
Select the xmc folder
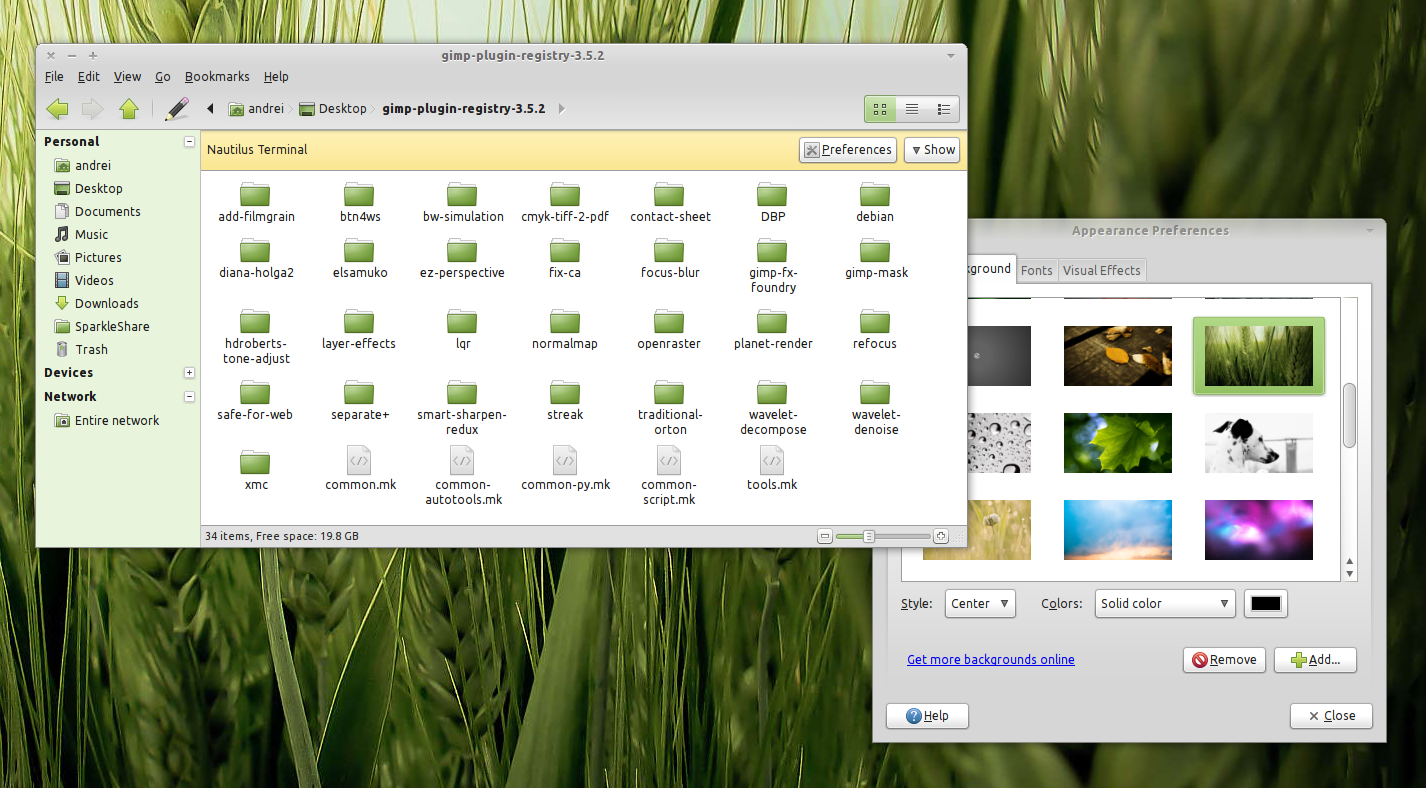coord(256,471)
